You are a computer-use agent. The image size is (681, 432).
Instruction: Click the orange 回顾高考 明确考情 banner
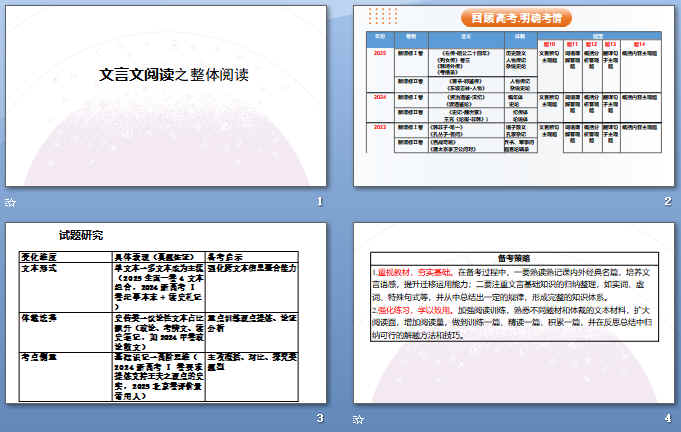516,18
